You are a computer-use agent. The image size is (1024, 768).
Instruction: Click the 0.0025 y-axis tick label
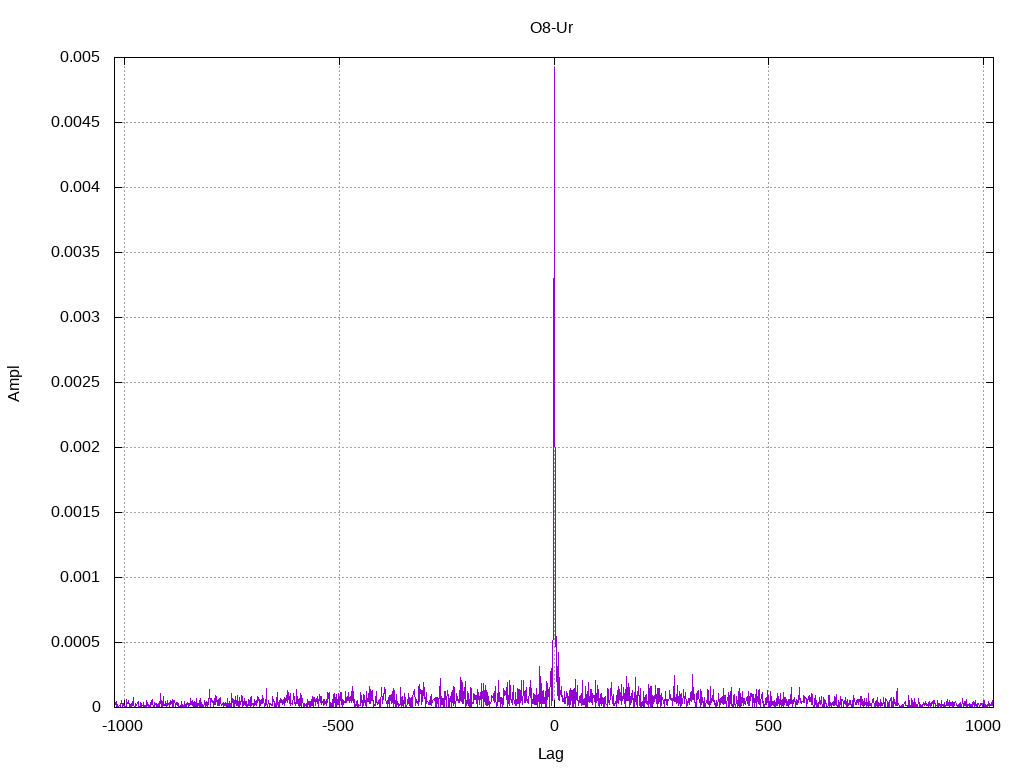click(x=75, y=382)
